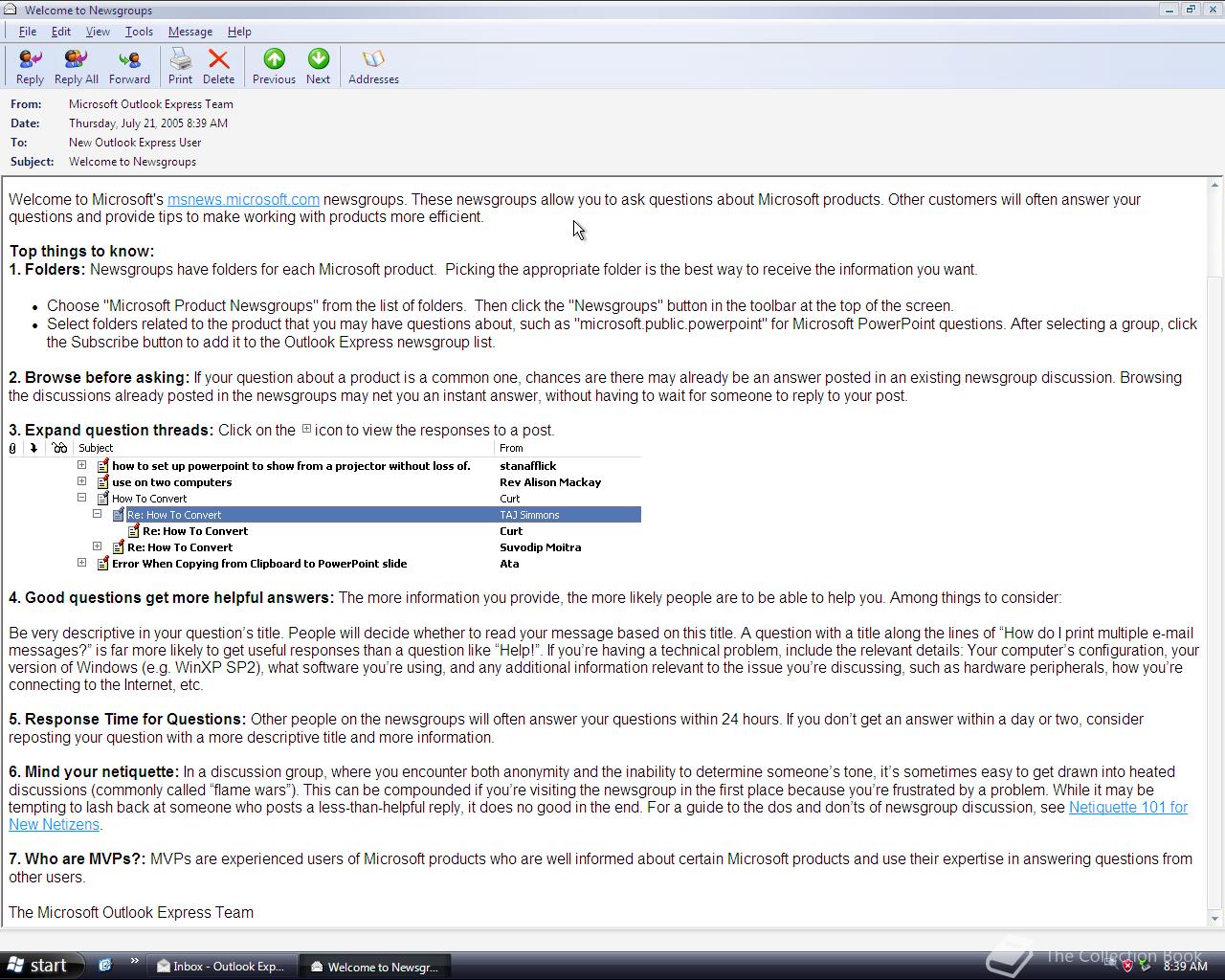
Task: Click the Reply All toolbar icon
Action: click(76, 67)
